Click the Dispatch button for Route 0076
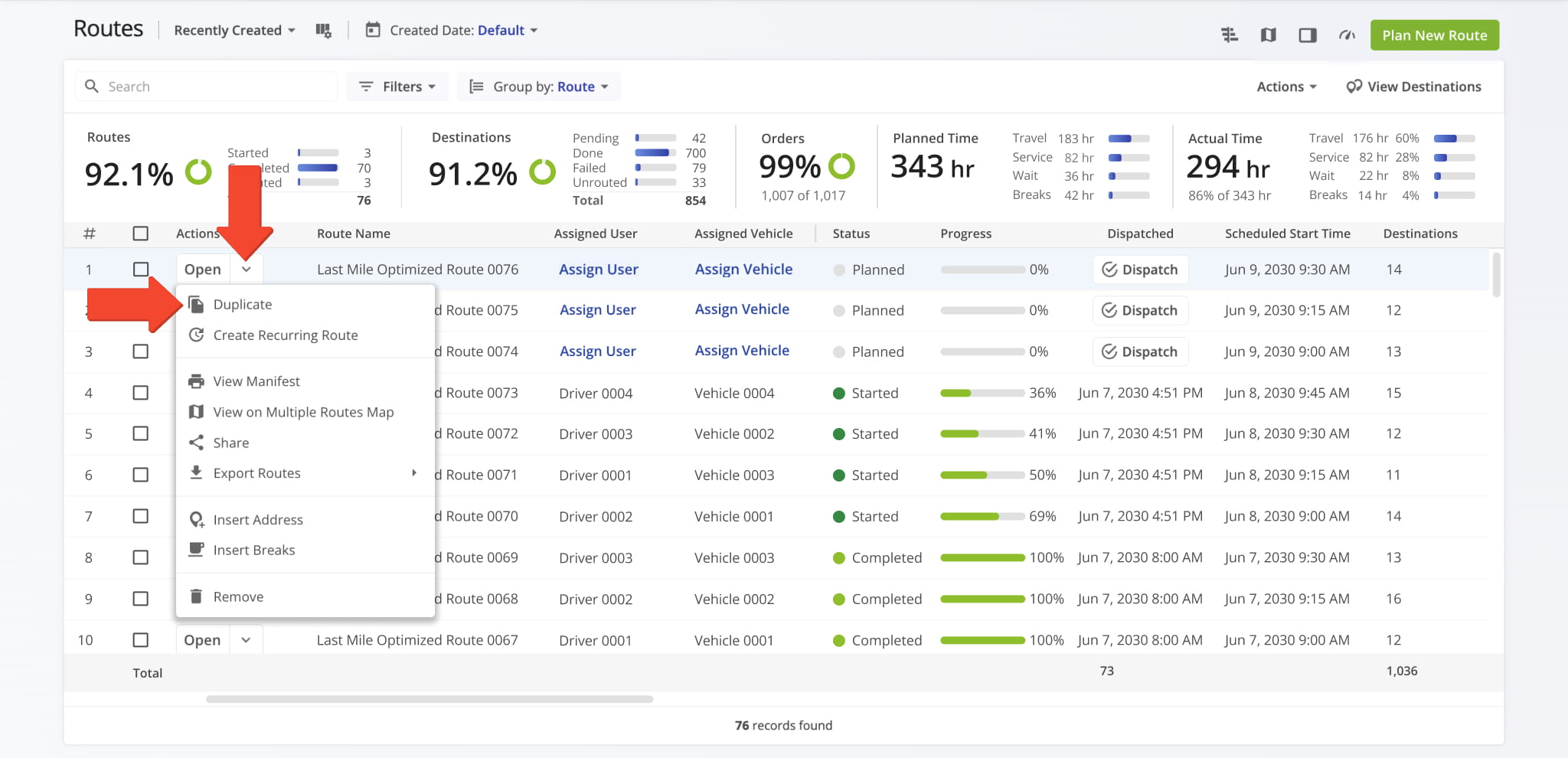Image resolution: width=1568 pixels, height=758 pixels. [1140, 270]
